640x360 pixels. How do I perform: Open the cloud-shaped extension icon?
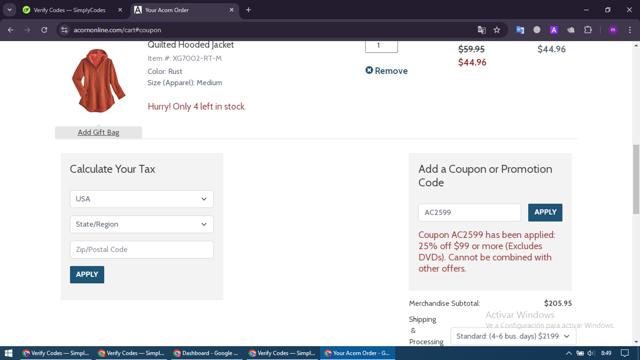click(571, 30)
